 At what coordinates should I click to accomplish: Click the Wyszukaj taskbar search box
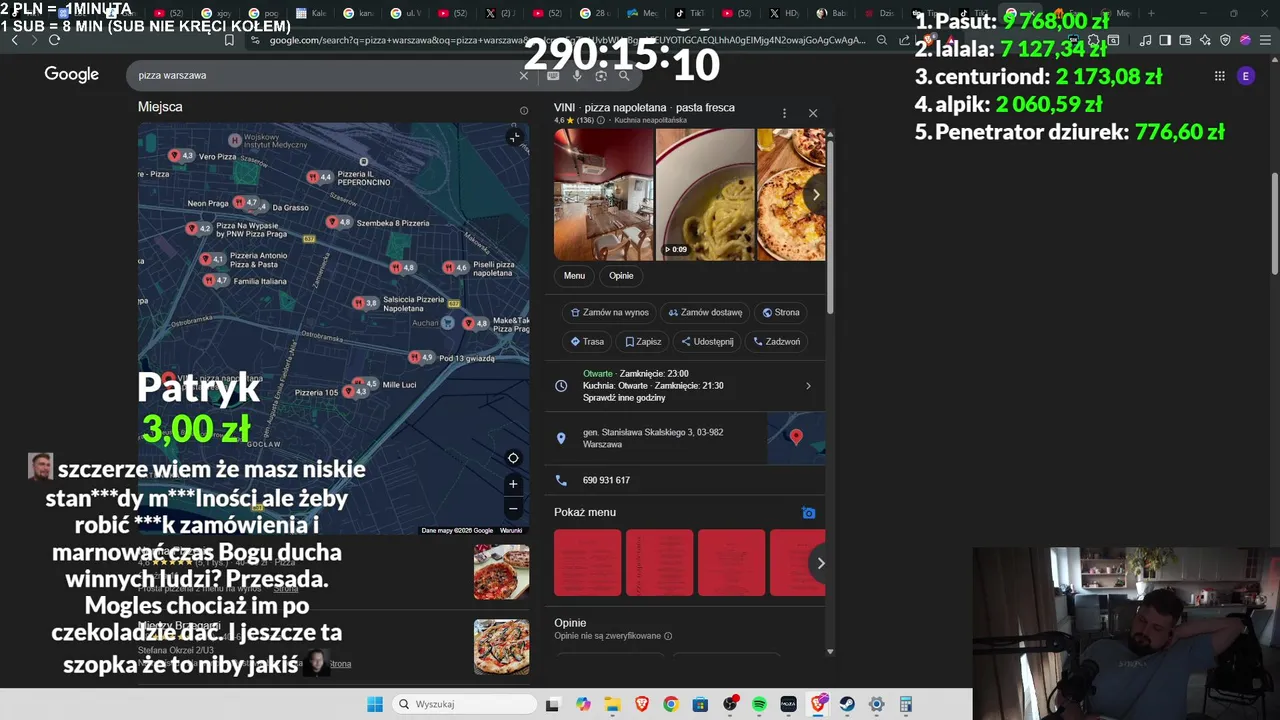[x=464, y=704]
